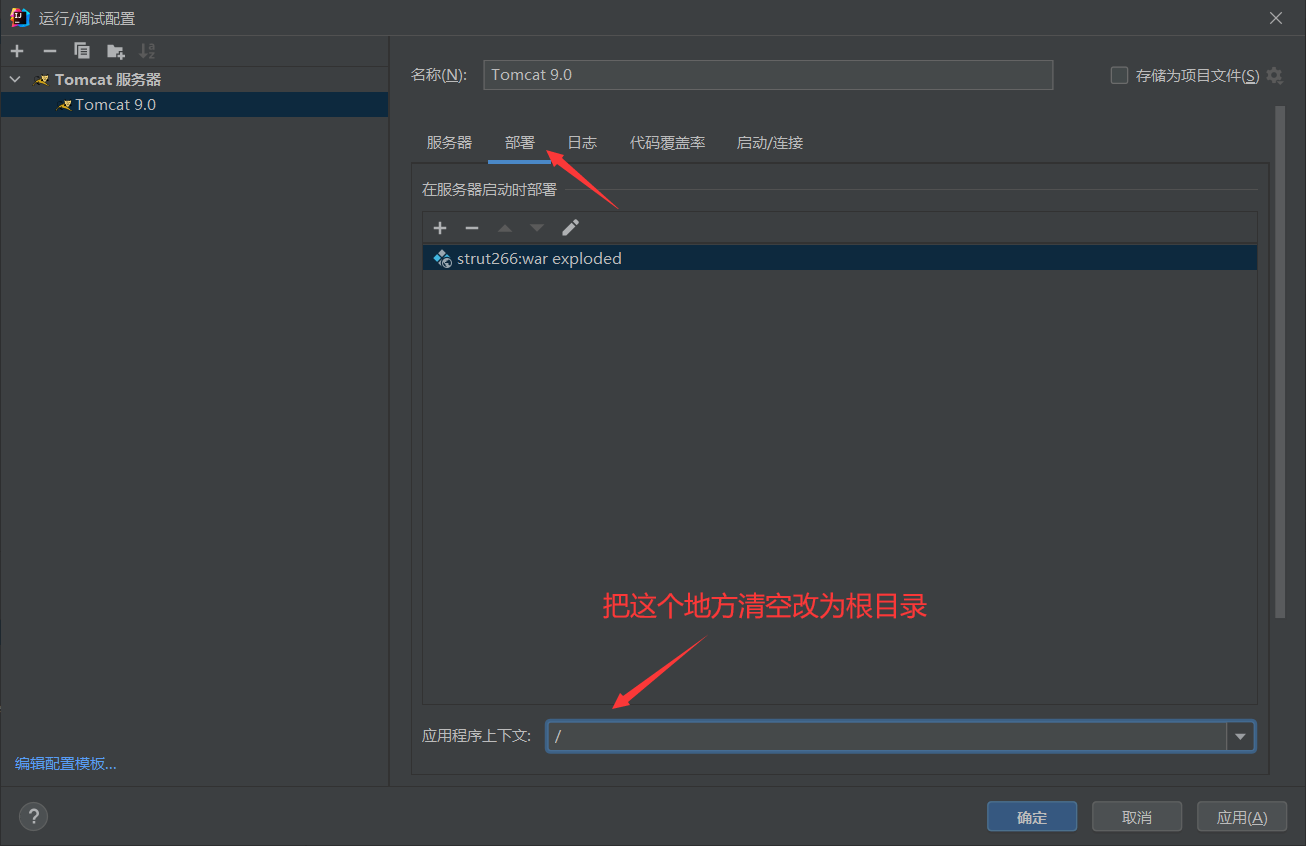
Task: Close the 运行/调试配置 dialog
Action: point(1276,18)
